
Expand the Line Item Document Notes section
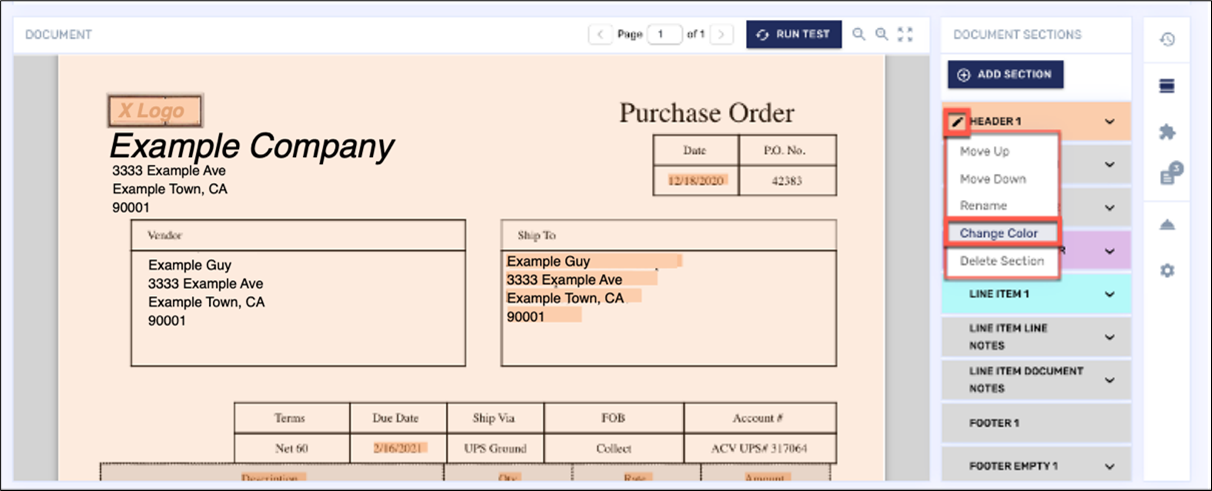pos(1109,380)
